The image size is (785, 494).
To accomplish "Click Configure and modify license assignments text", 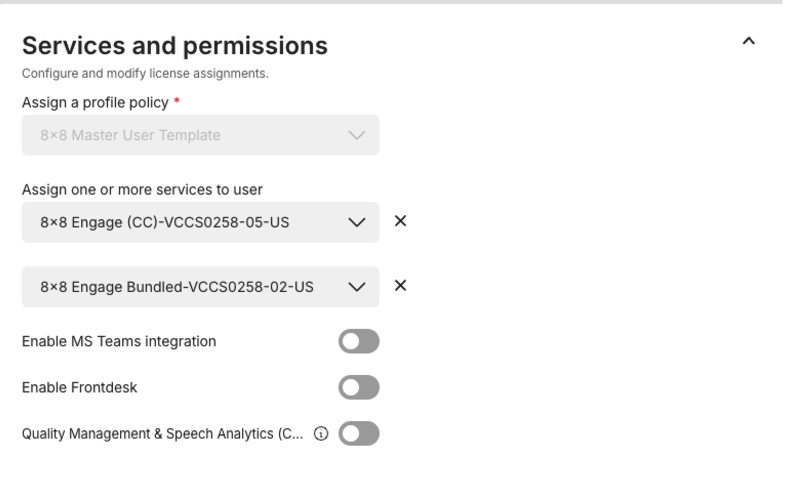I will pyautogui.click(x=145, y=74).
